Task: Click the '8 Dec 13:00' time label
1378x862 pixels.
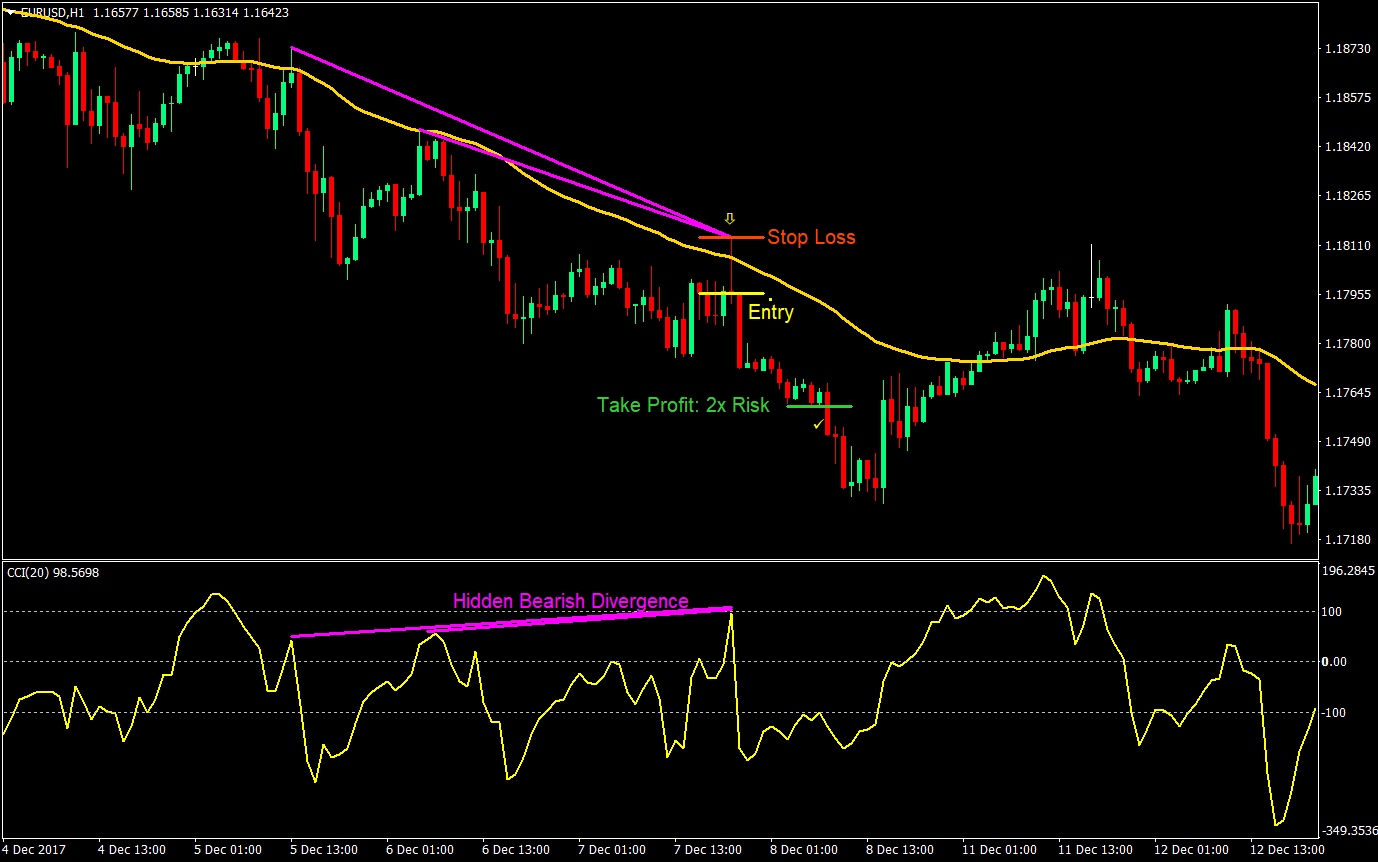Action: (900, 850)
